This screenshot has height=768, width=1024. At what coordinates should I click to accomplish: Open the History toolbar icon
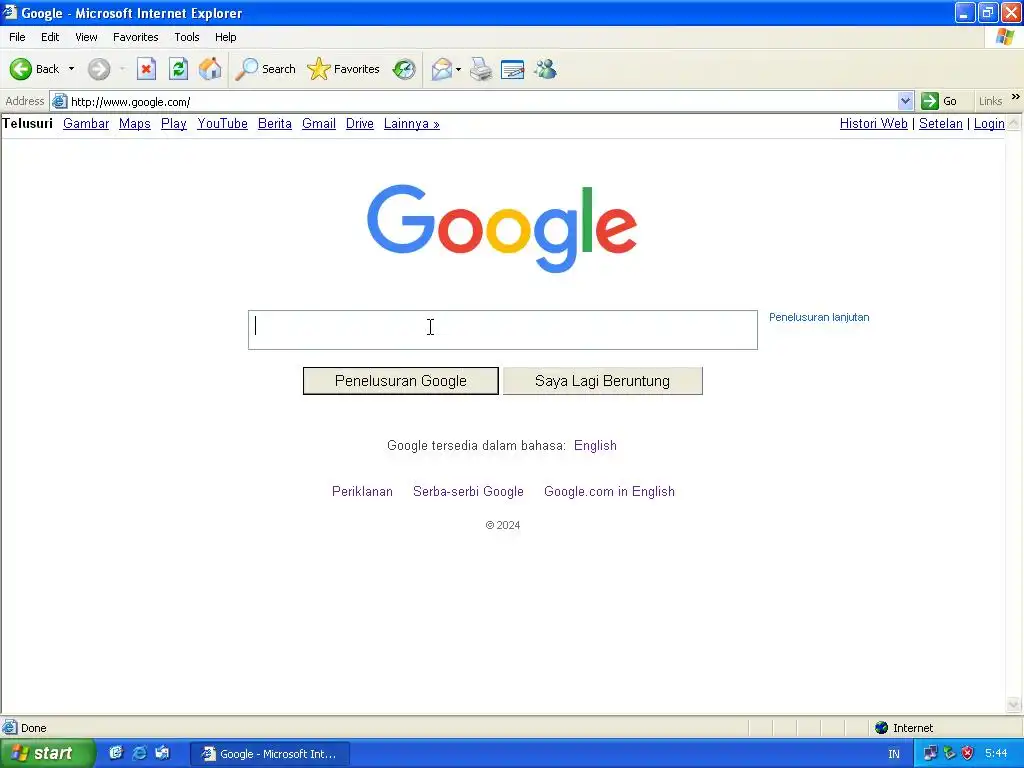tap(404, 69)
